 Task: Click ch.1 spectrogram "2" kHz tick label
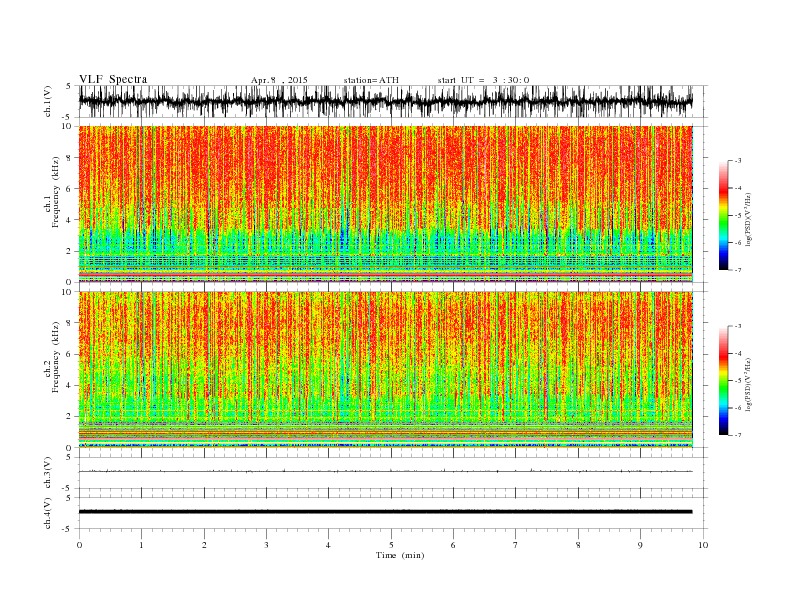pyautogui.click(x=70, y=251)
